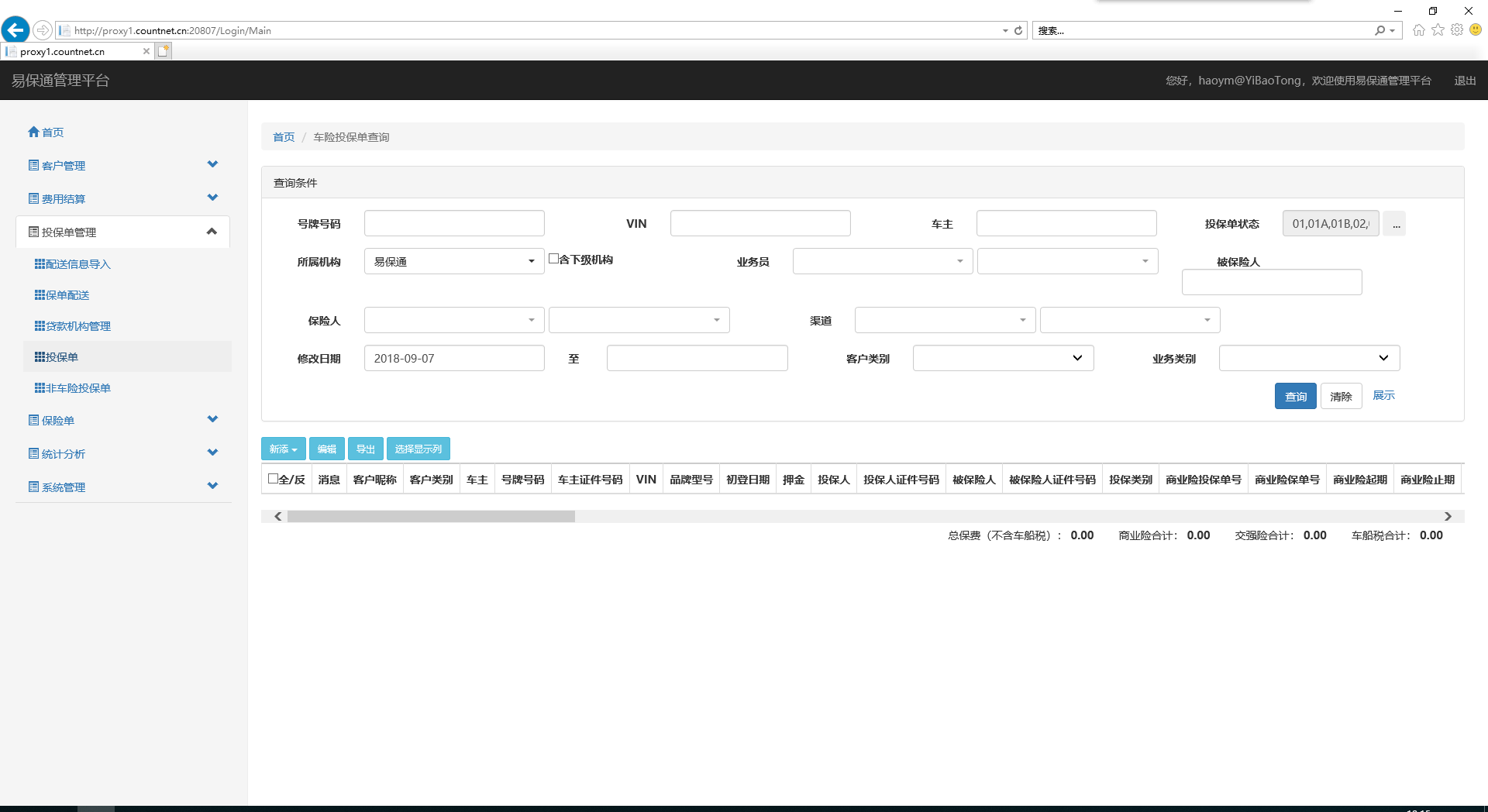Click the table scroll right arrow
This screenshot has width=1488, height=812.
[1448, 516]
